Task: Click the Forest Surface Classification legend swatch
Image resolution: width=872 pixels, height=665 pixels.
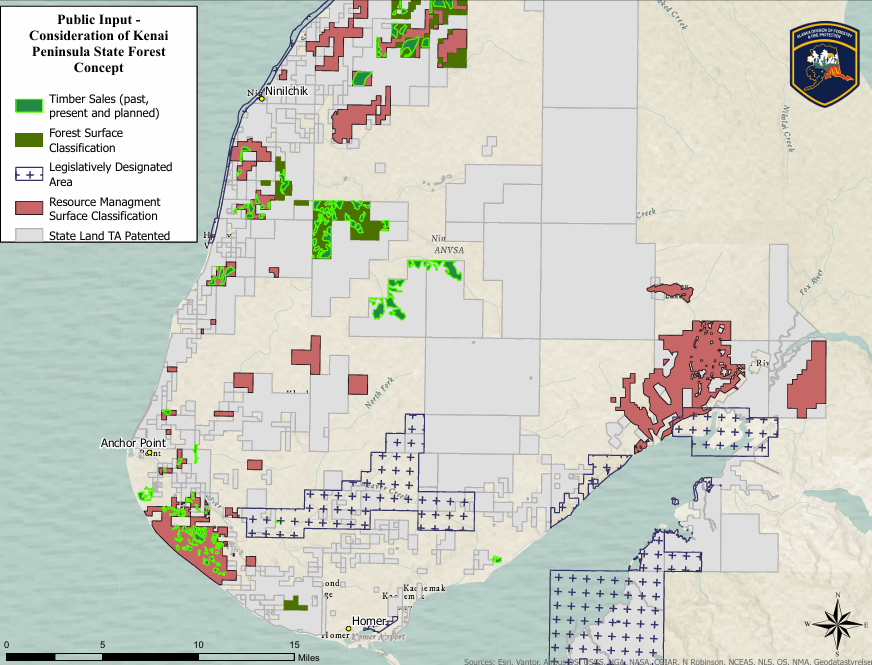Action: coord(29,139)
